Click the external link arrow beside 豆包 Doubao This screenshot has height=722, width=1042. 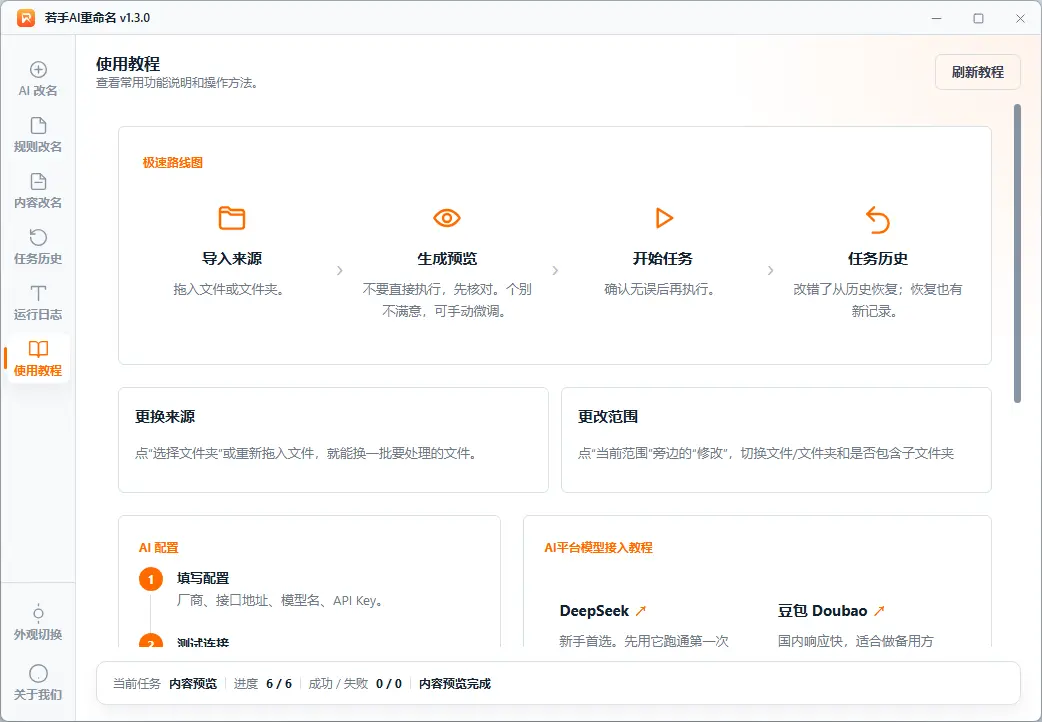[x=879, y=610]
